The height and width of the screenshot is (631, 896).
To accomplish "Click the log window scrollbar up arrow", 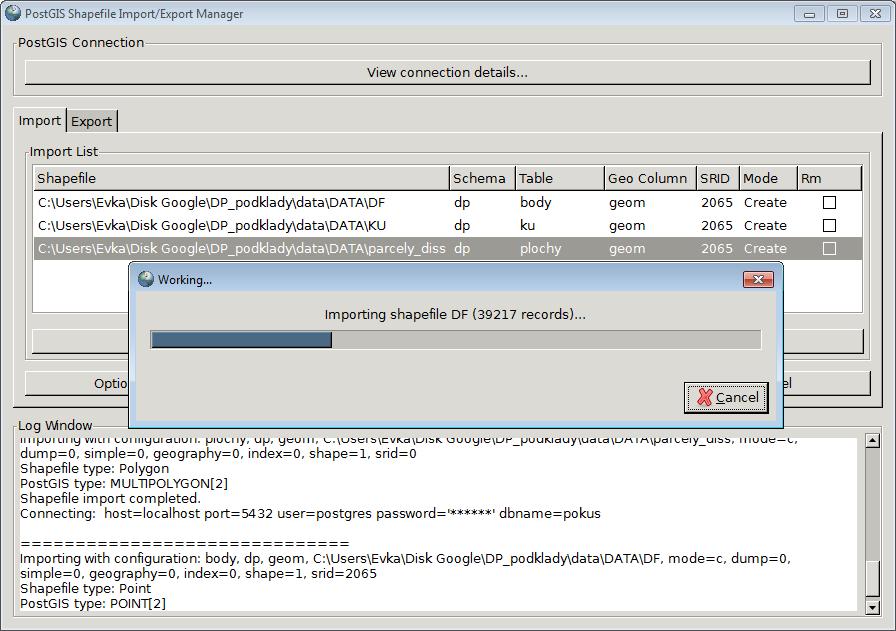I will pyautogui.click(x=872, y=441).
